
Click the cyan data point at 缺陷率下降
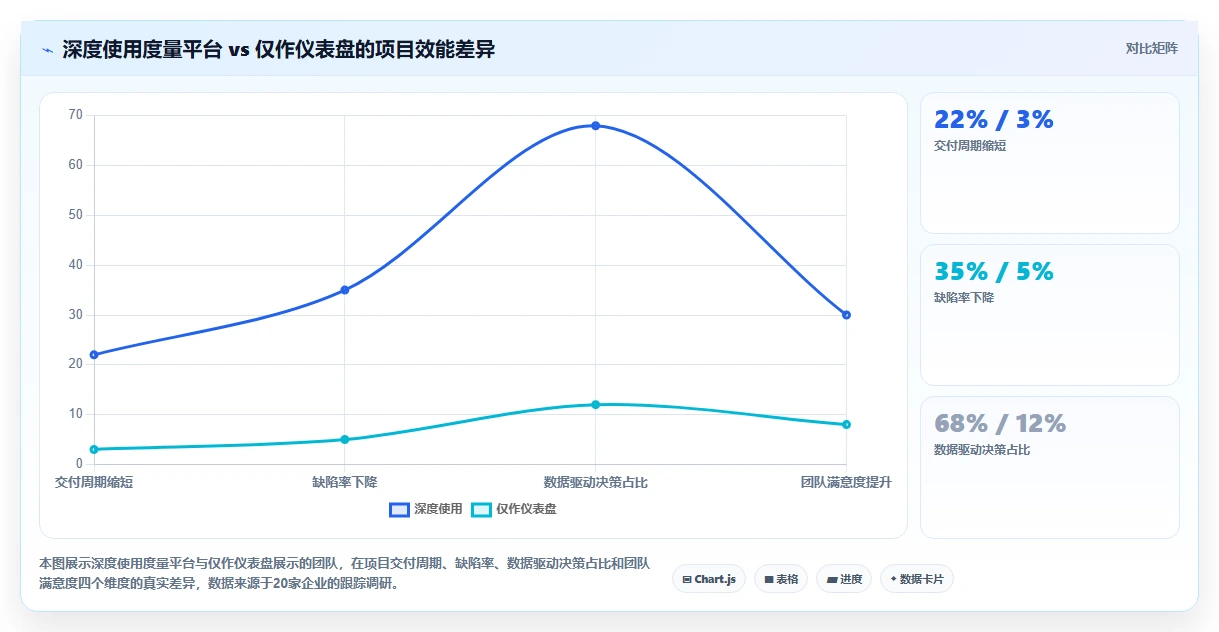[x=344, y=439]
